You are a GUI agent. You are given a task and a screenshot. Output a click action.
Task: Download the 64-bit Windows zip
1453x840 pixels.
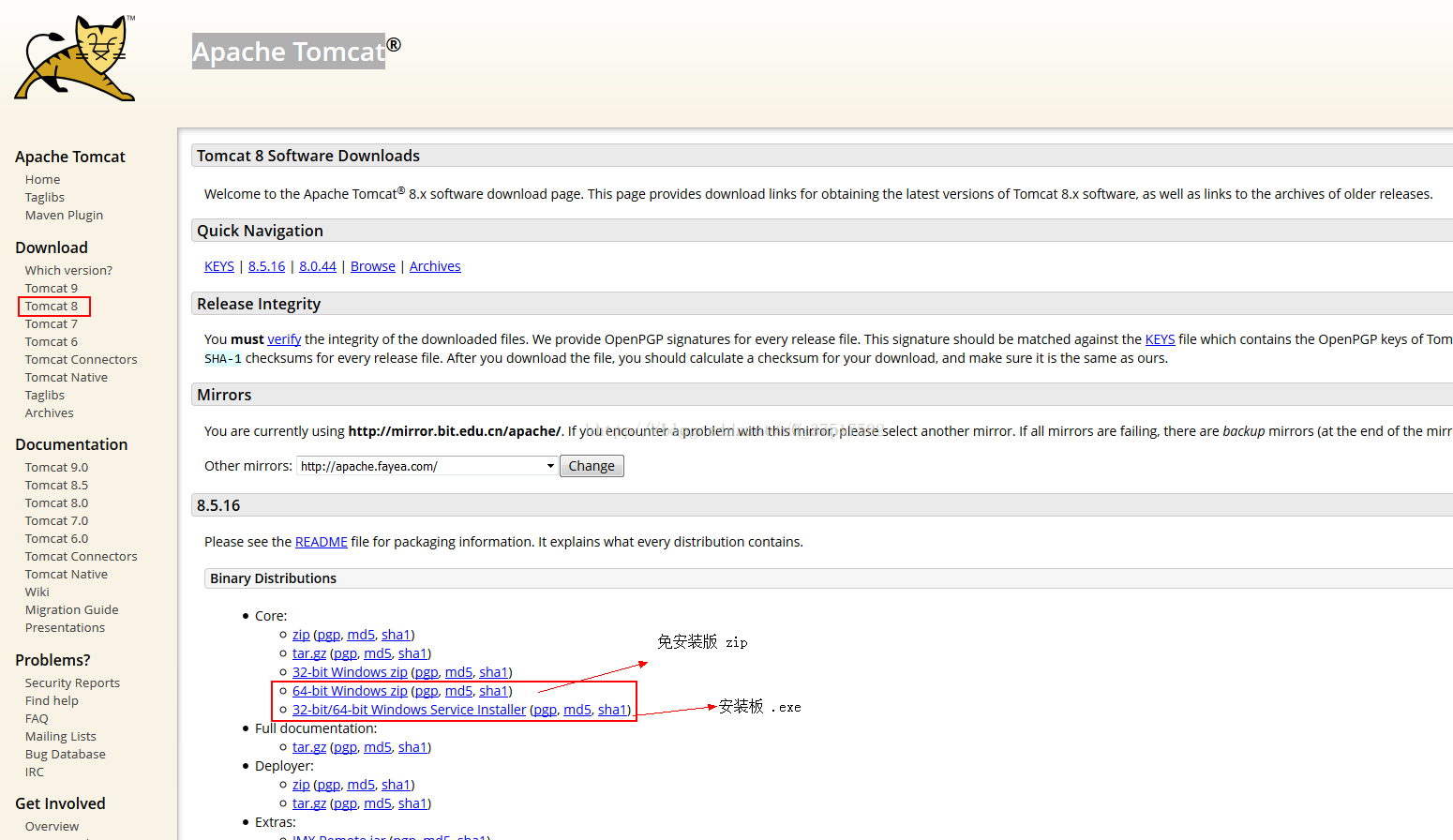350,691
